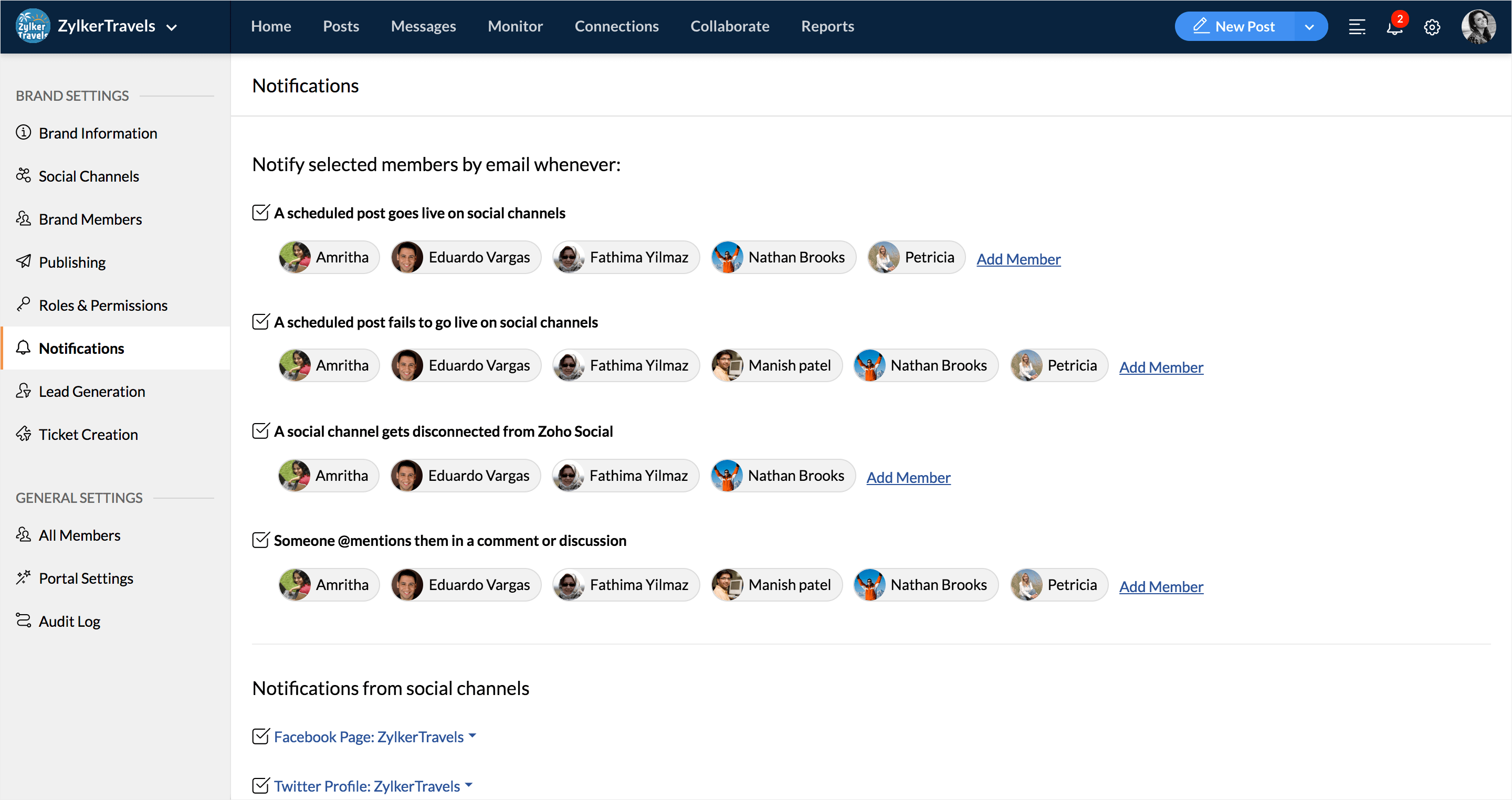Toggle the @mentions notification checkbox
Screen dimensions: 1512x800
pos(260,540)
